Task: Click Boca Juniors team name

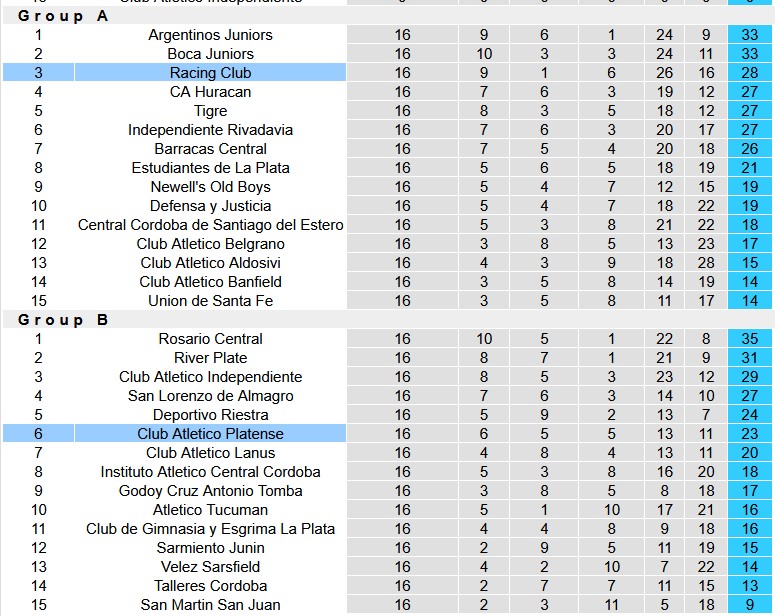Action: tap(210, 53)
